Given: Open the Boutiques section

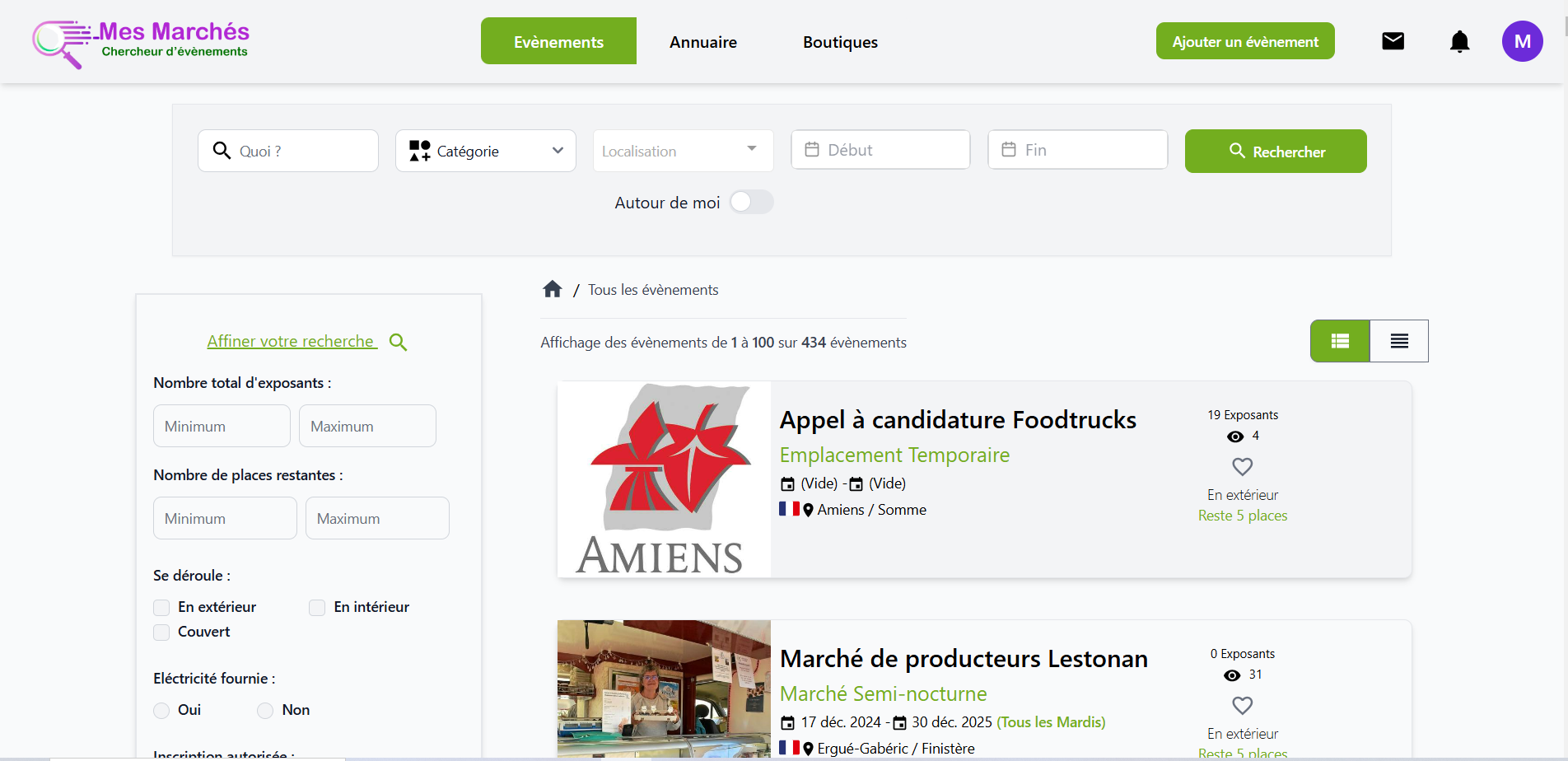Looking at the screenshot, I should click(x=840, y=41).
